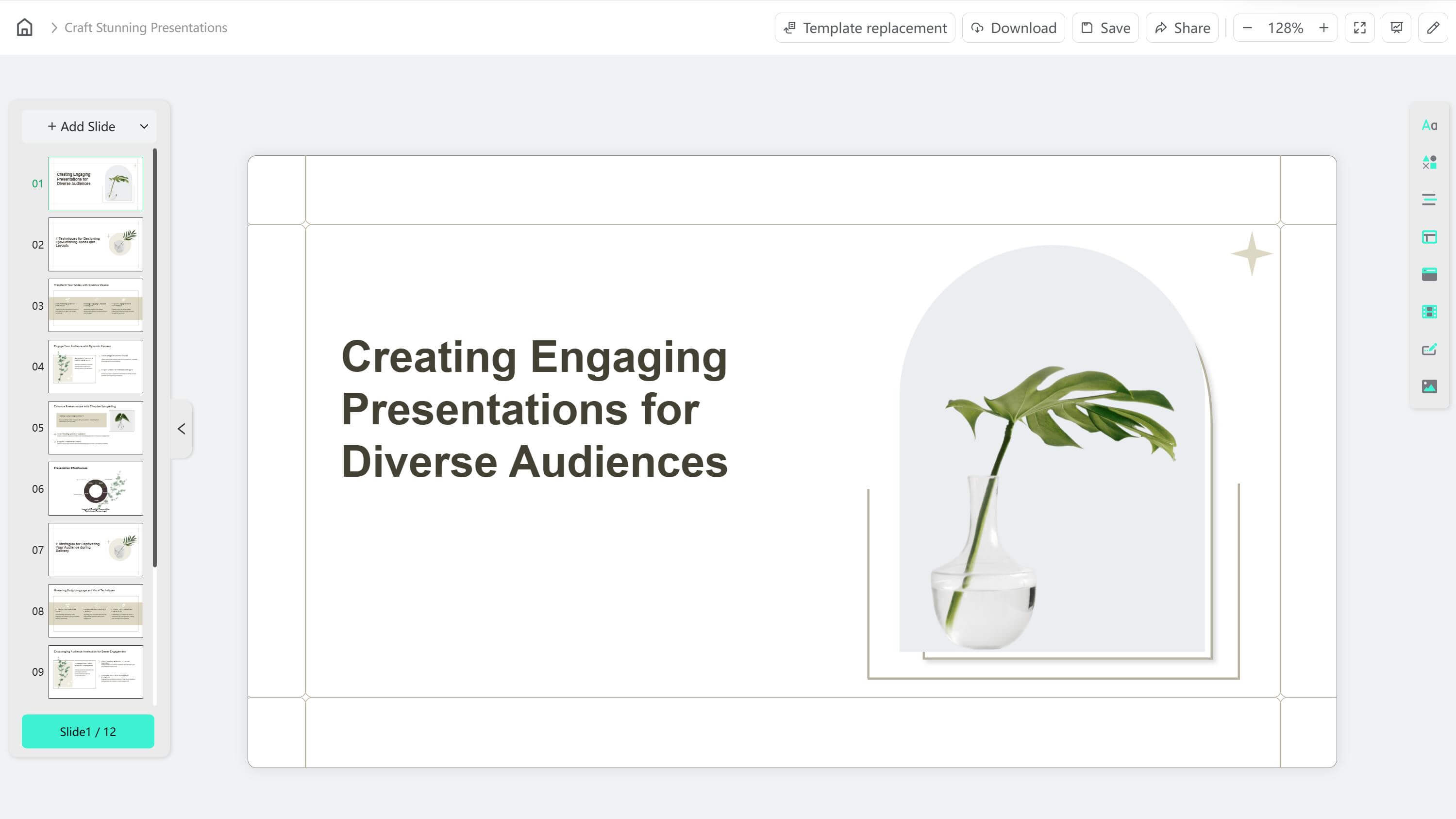Select slide 04 thumbnail

[96, 366]
